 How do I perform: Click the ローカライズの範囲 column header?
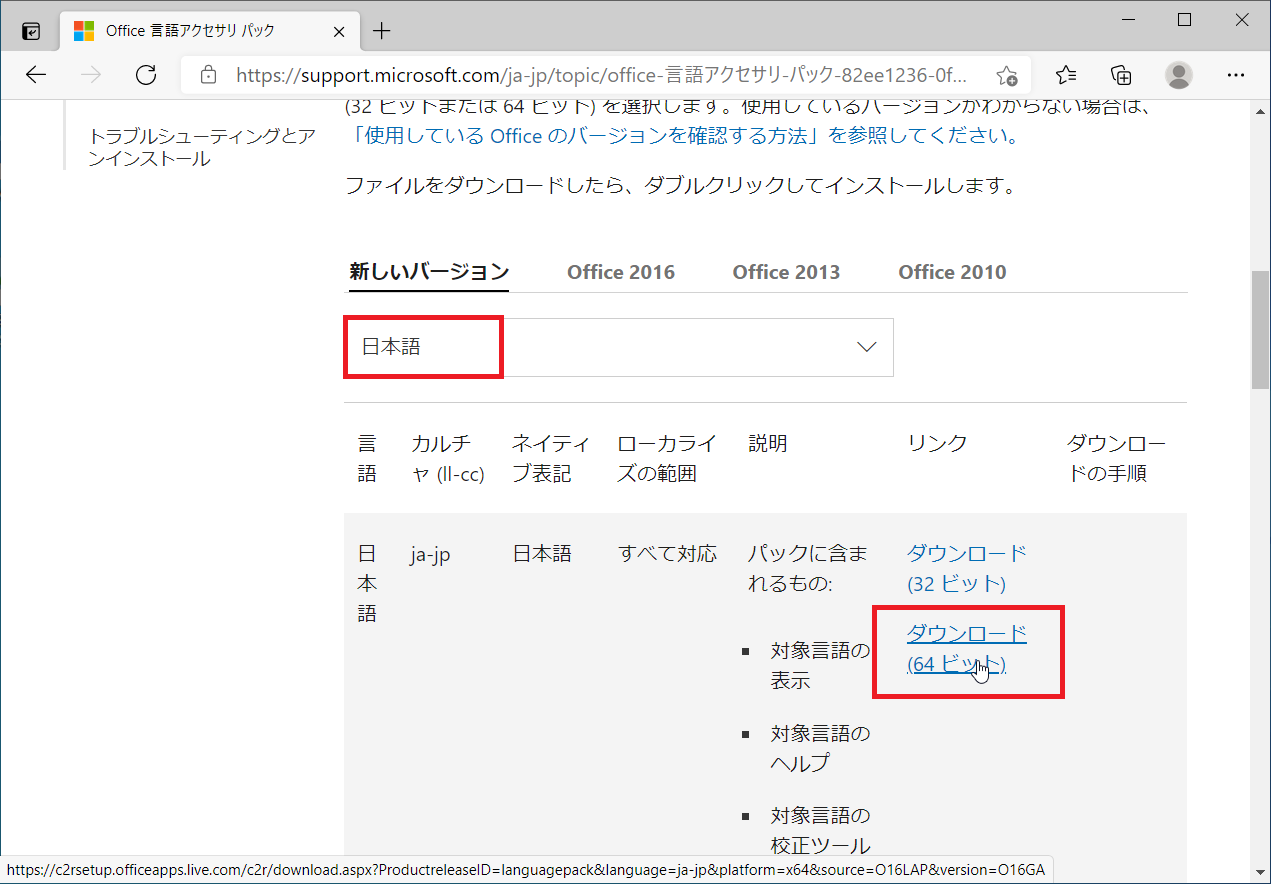667,459
